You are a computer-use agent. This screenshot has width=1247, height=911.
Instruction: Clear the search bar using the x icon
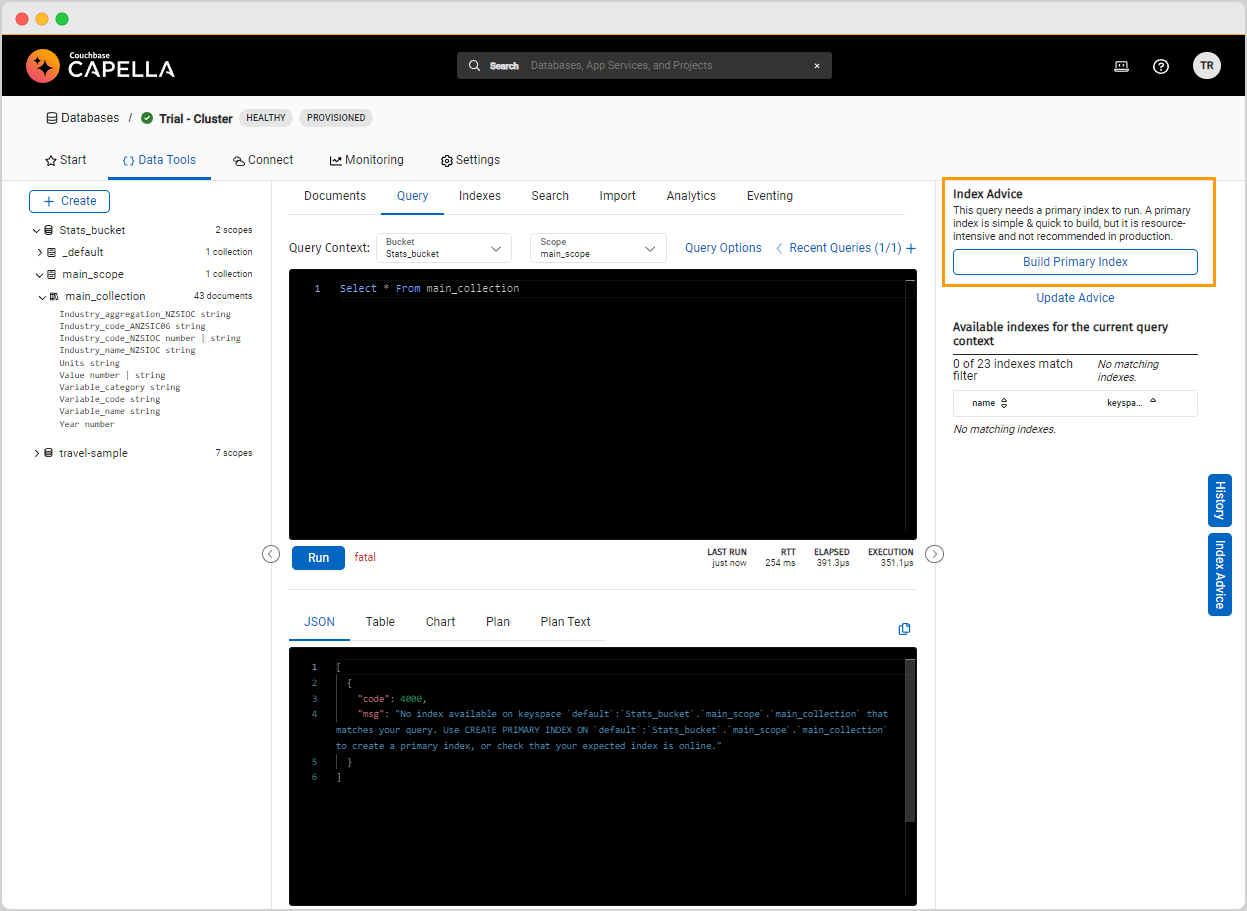tap(817, 65)
